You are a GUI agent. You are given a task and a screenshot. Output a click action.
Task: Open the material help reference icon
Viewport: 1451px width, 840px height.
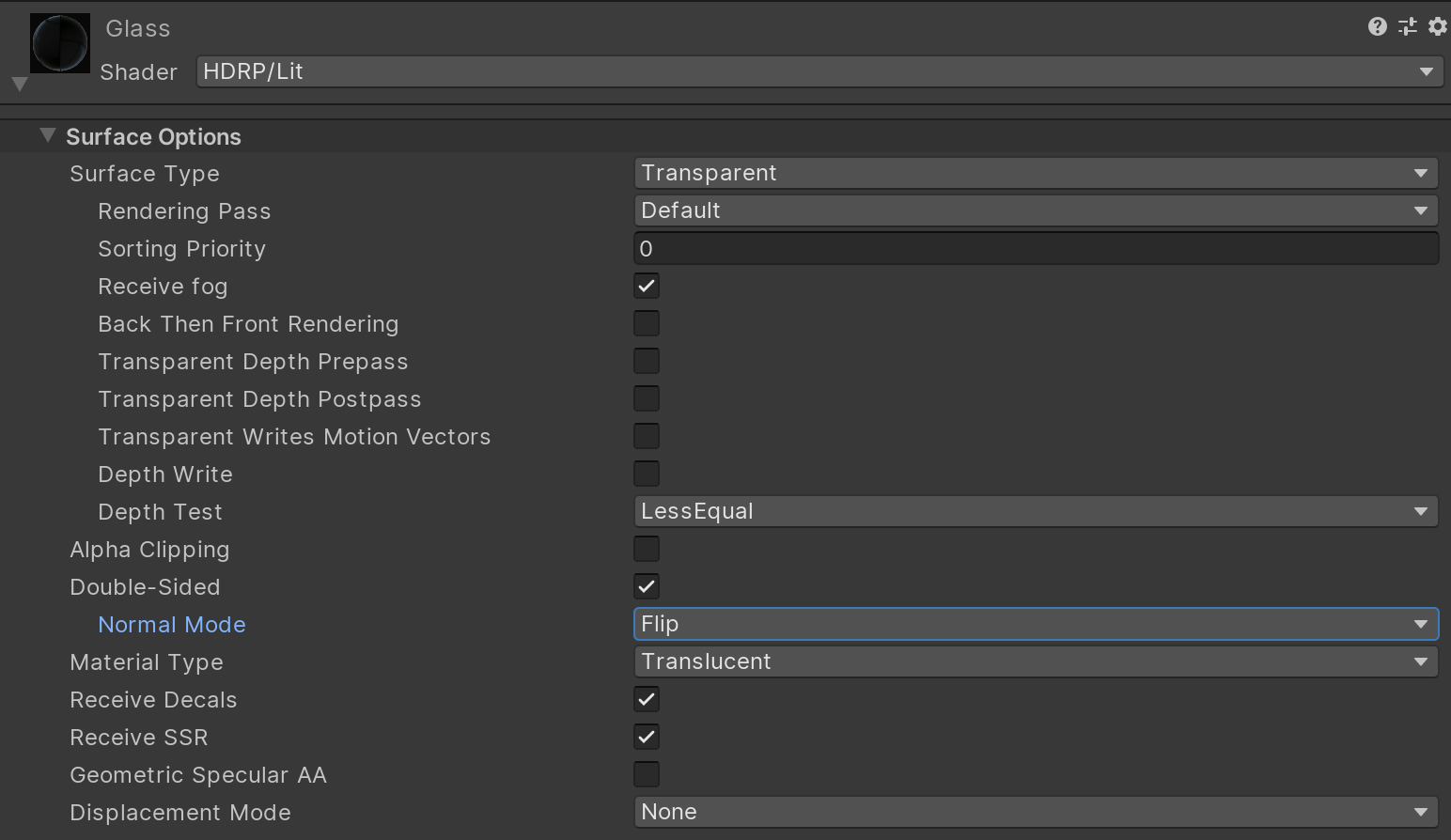(1377, 26)
